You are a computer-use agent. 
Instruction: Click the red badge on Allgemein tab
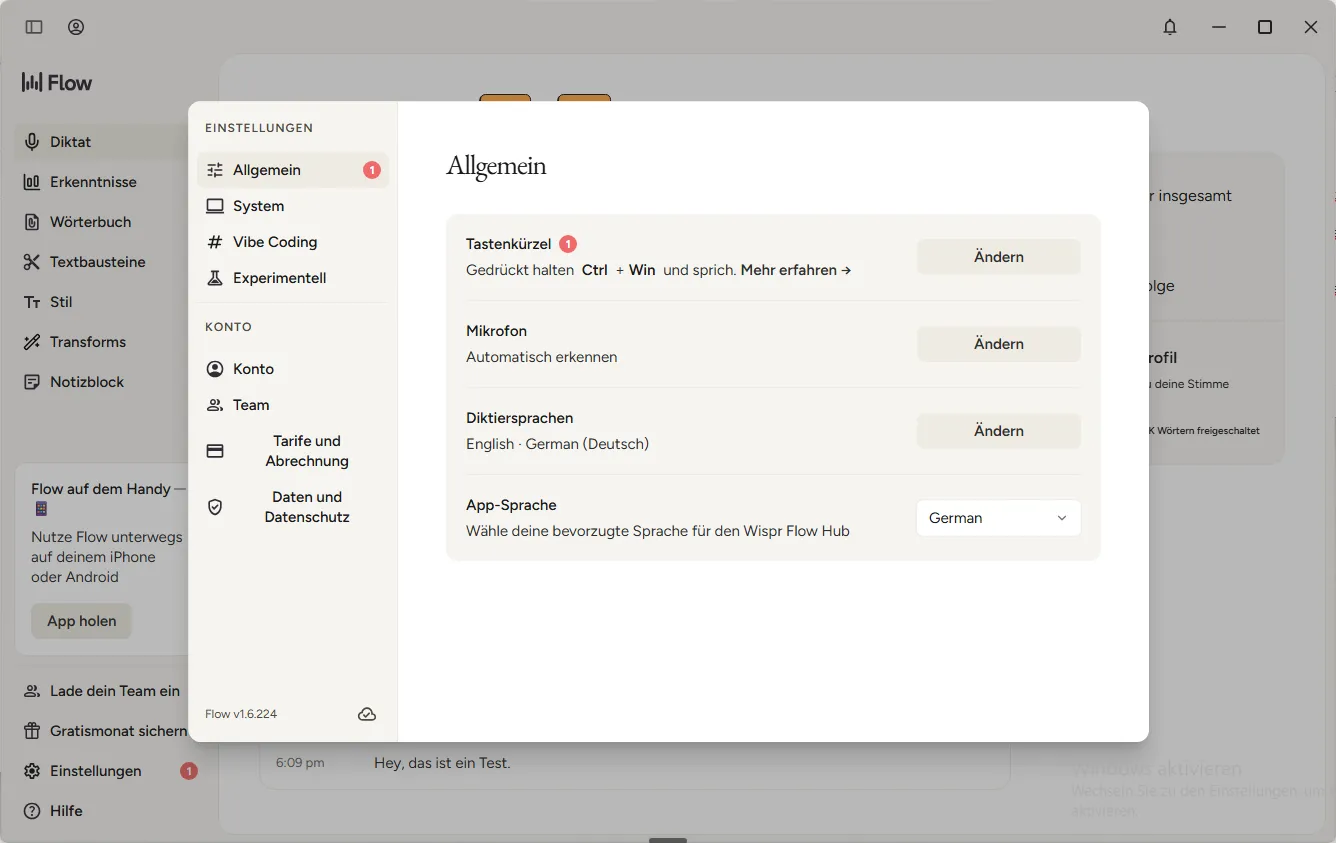click(x=372, y=170)
